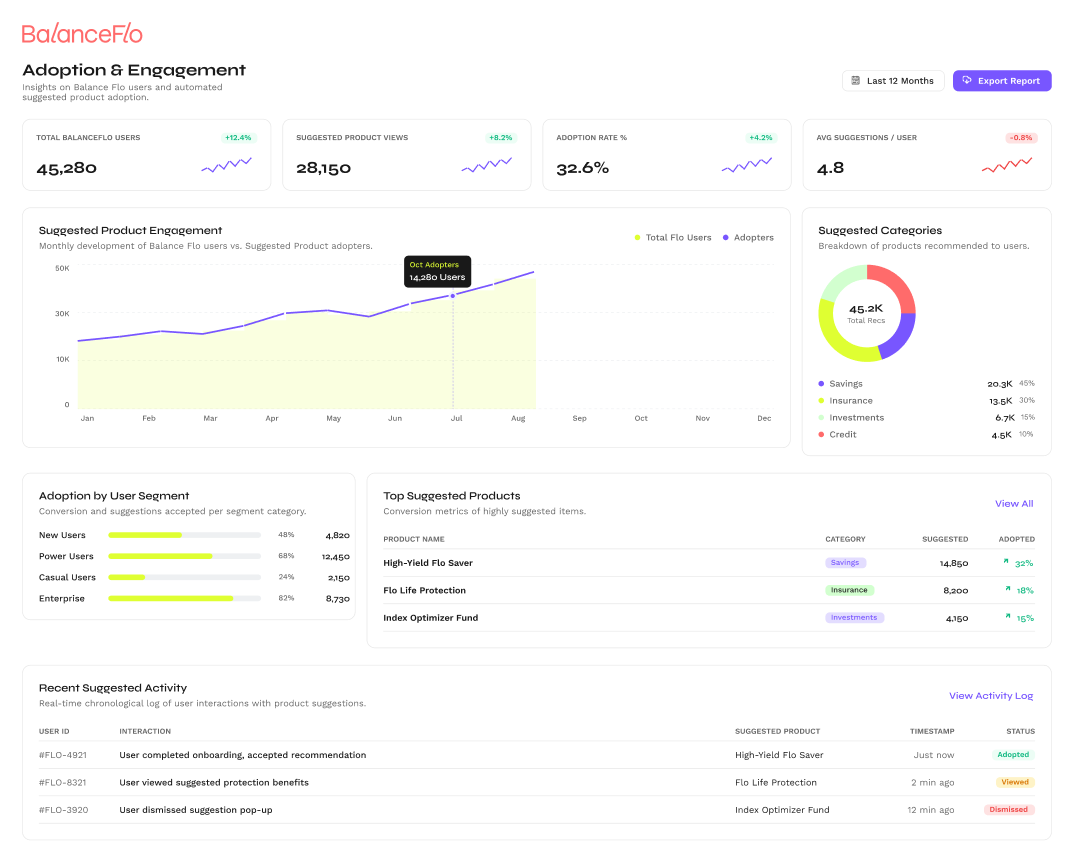Toggle Total Flo Users legend series
This screenshot has width=1074, height=863.
[x=673, y=238]
